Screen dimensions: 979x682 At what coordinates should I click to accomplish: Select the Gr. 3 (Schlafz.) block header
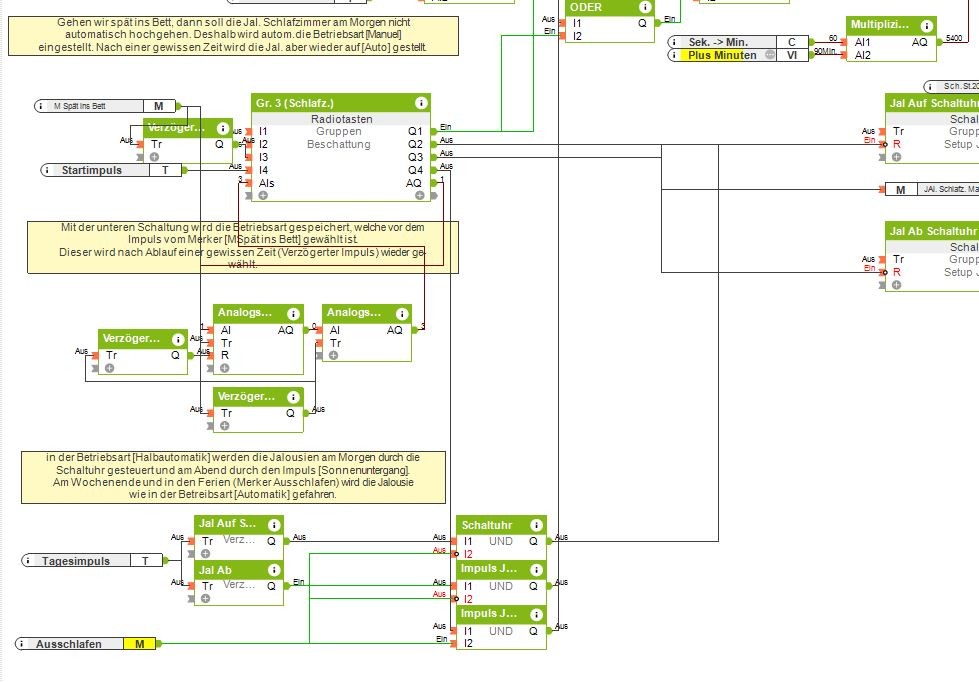[x=341, y=103]
